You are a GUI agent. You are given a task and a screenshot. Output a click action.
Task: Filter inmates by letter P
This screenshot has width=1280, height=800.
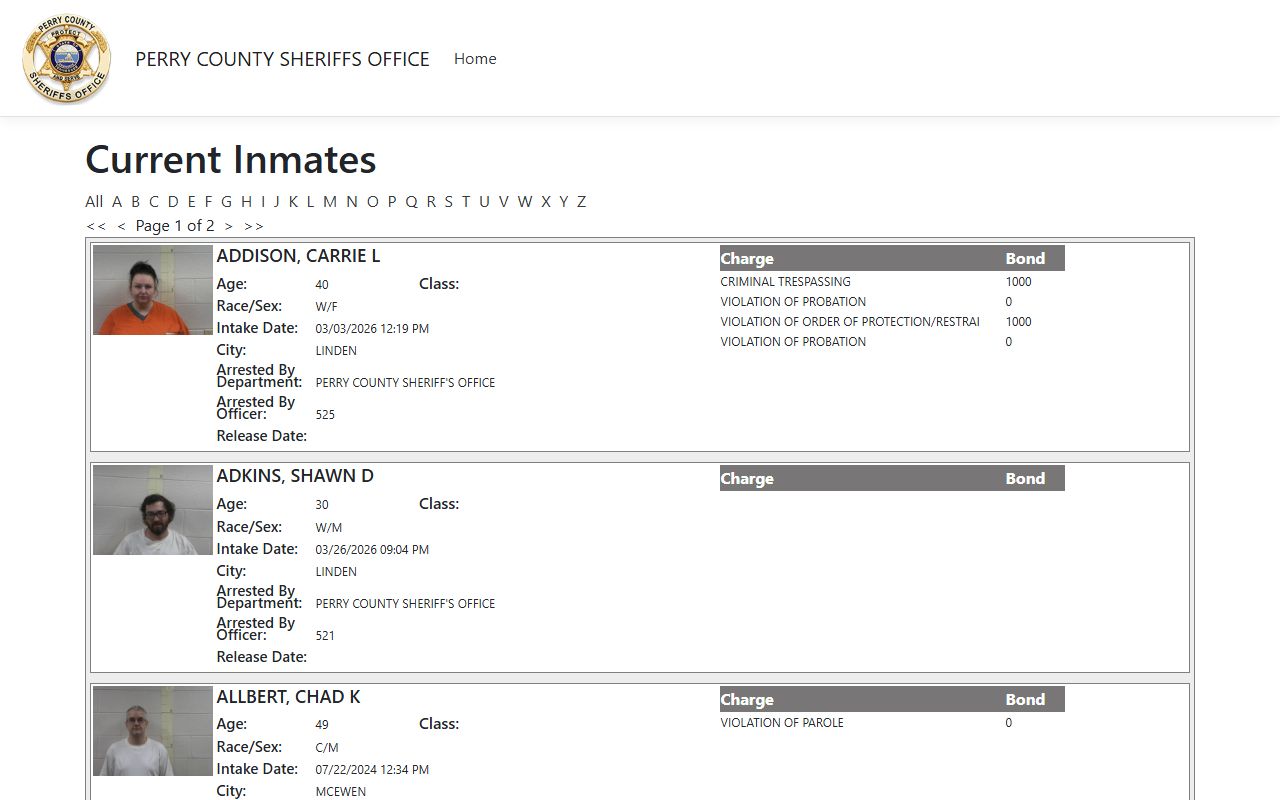coord(392,201)
